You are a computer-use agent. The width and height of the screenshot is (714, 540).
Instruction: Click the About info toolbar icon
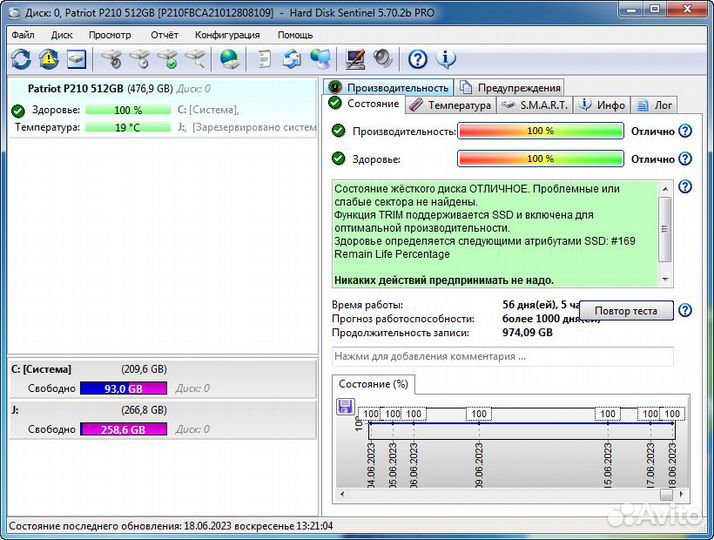(446, 59)
